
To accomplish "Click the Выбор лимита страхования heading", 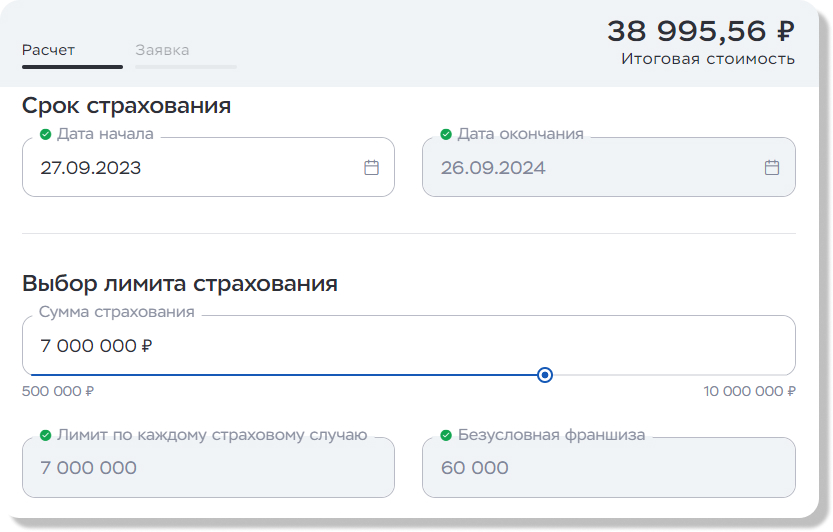I will [180, 284].
